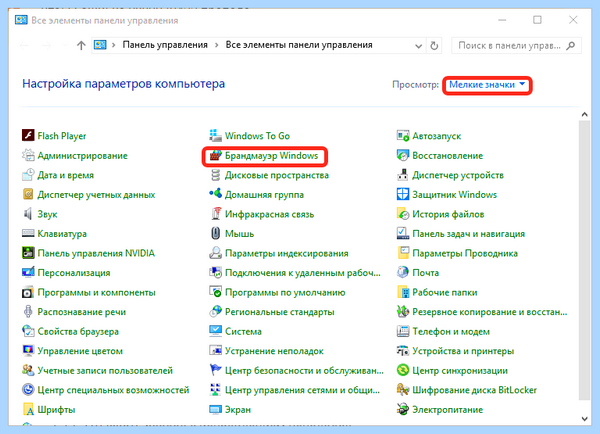
Task: Expand the address bar history dropdown
Action: coord(419,46)
